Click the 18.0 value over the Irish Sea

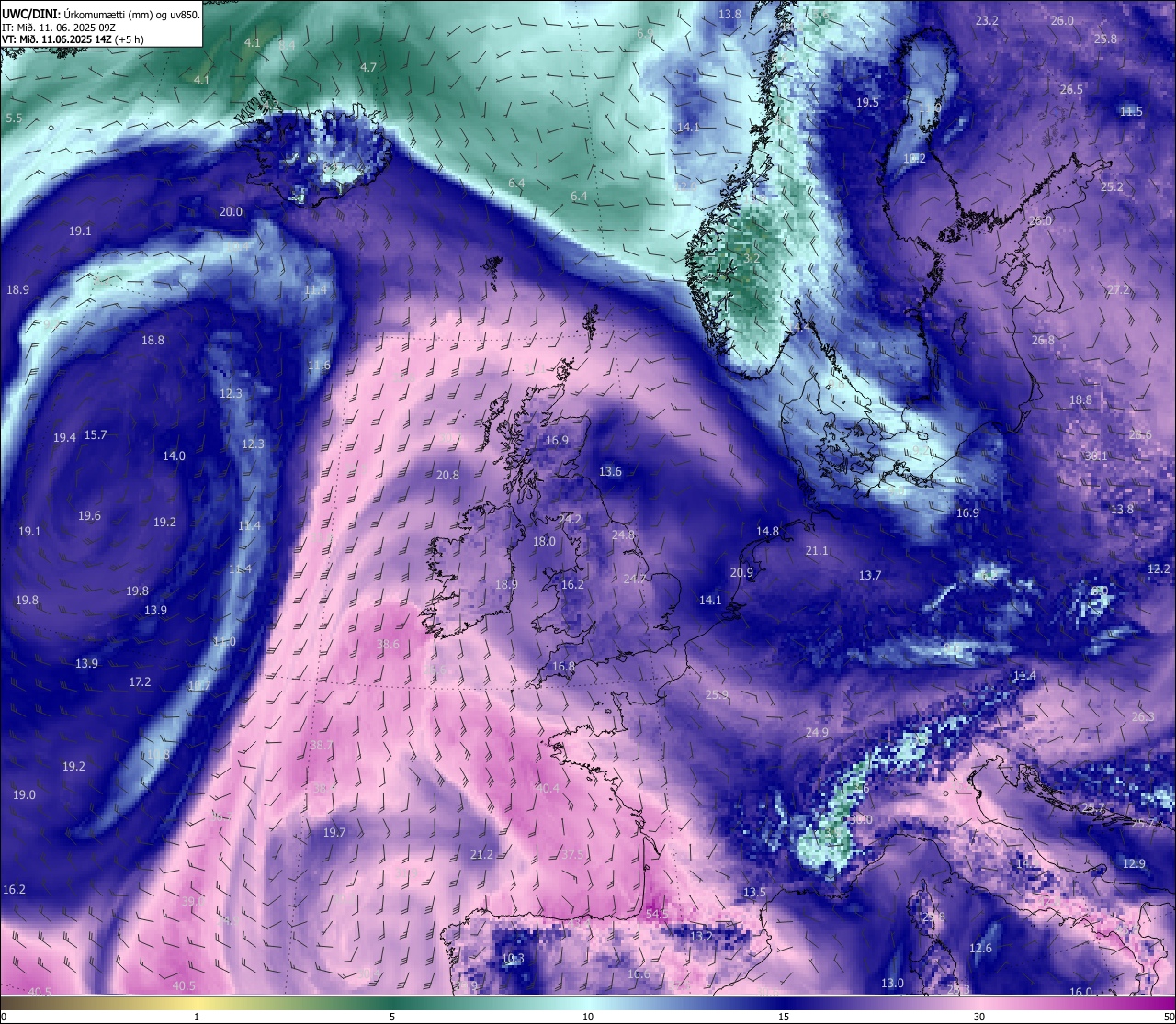click(544, 542)
